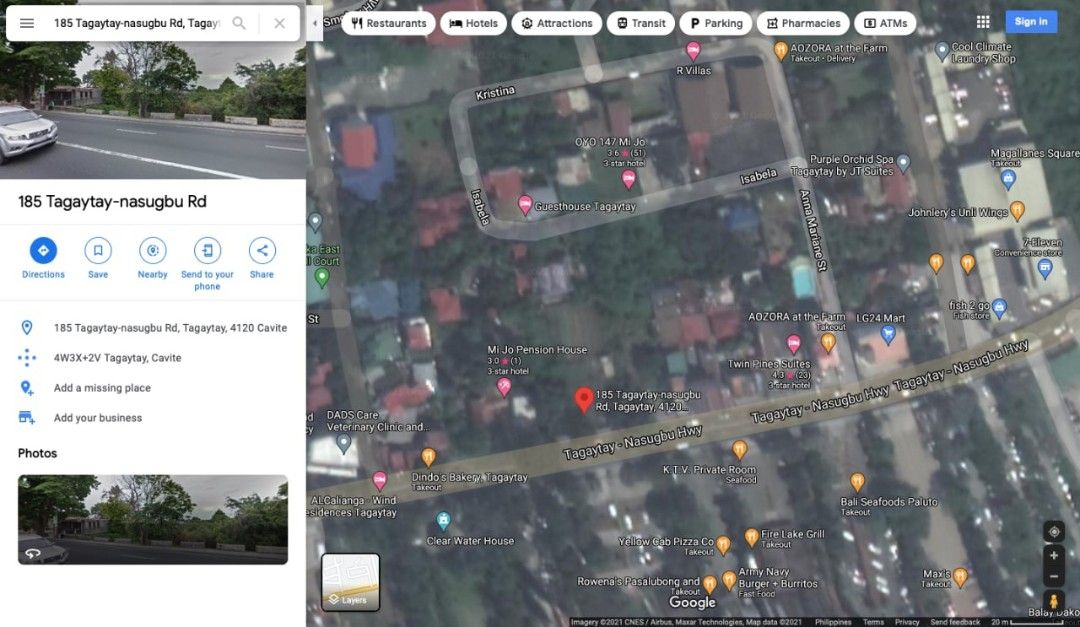1080x627 pixels.
Task: Select Dindo's Bakery Tagaytay pin
Action: [428, 457]
